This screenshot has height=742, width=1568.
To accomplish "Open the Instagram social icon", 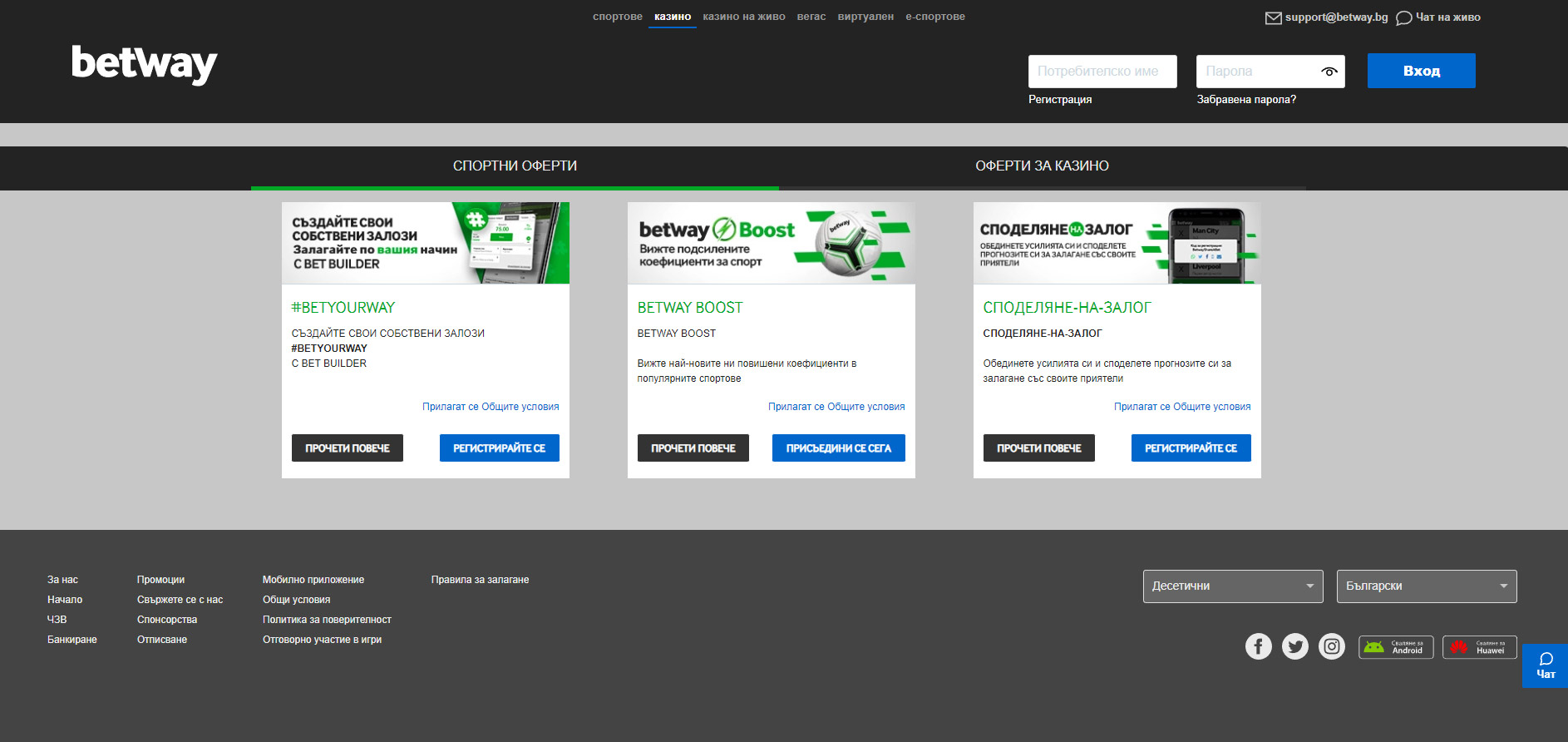I will click(x=1331, y=646).
